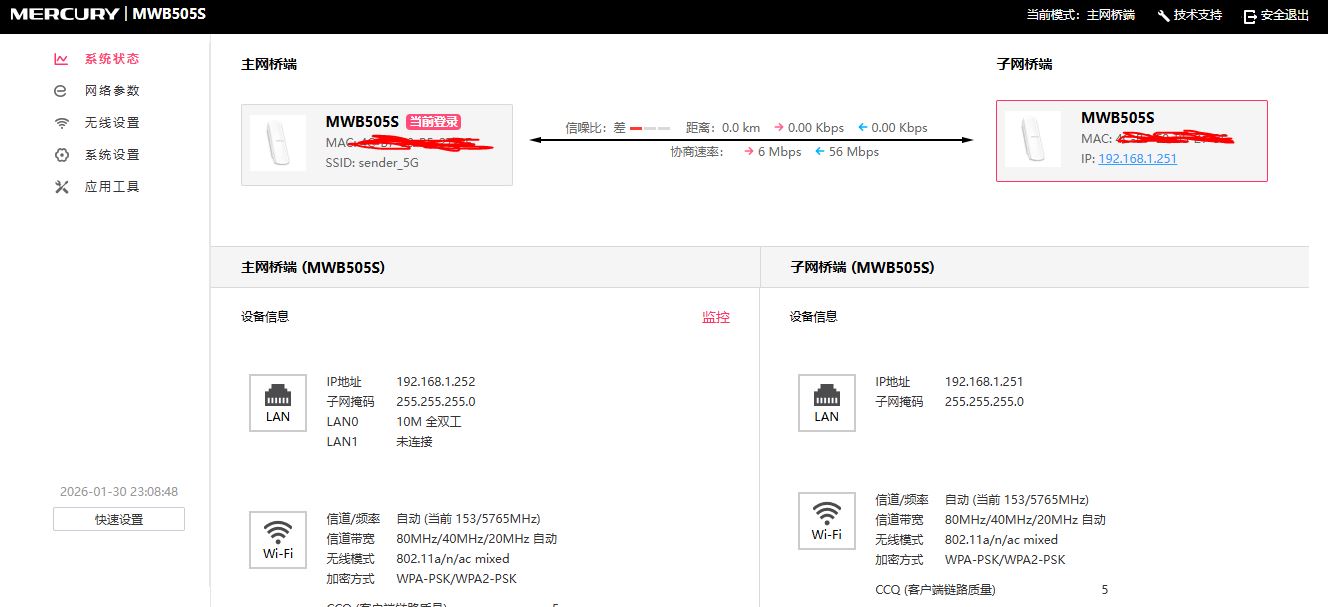Viewport: 1328px width, 607px height.
Task: Click the 当前登录 badge
Action: [433, 122]
